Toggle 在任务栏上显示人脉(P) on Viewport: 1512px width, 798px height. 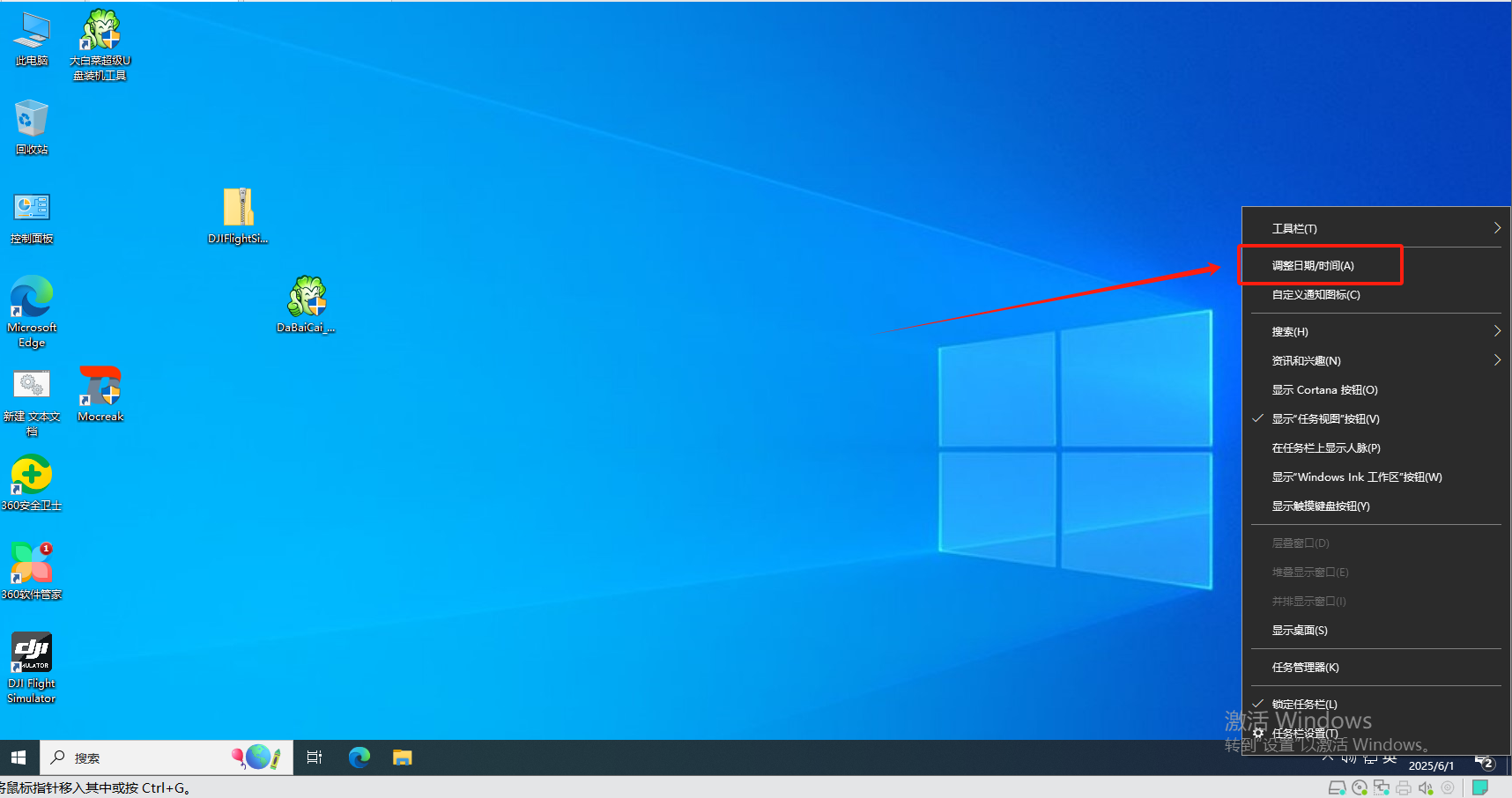click(x=1375, y=447)
